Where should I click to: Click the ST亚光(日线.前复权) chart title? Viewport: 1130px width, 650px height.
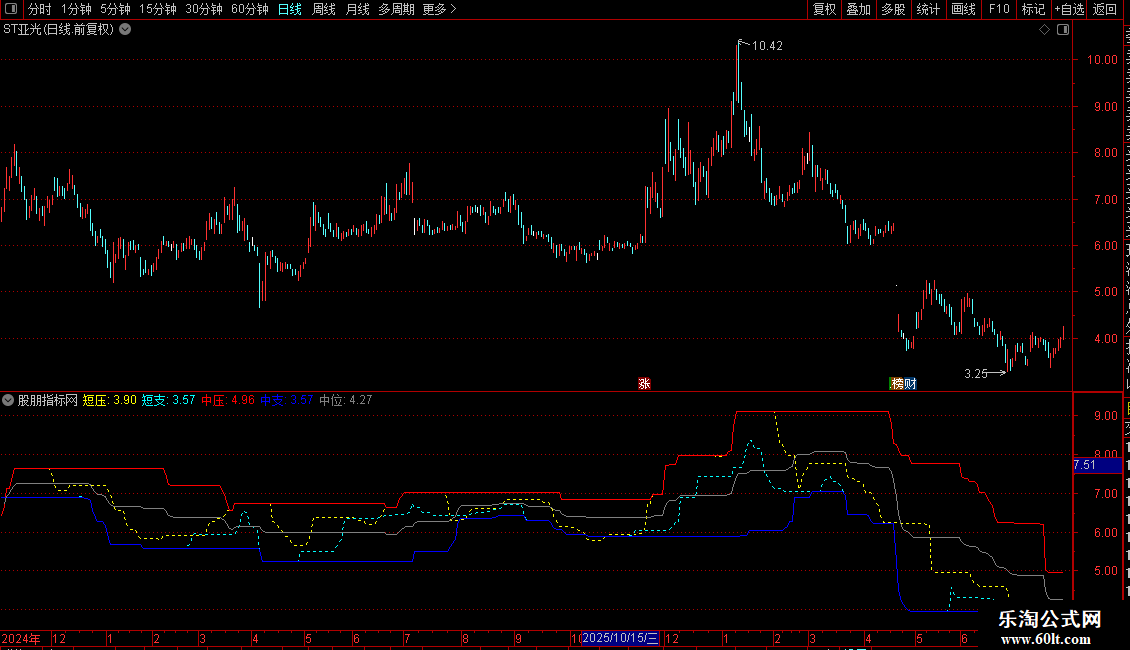click(x=59, y=30)
